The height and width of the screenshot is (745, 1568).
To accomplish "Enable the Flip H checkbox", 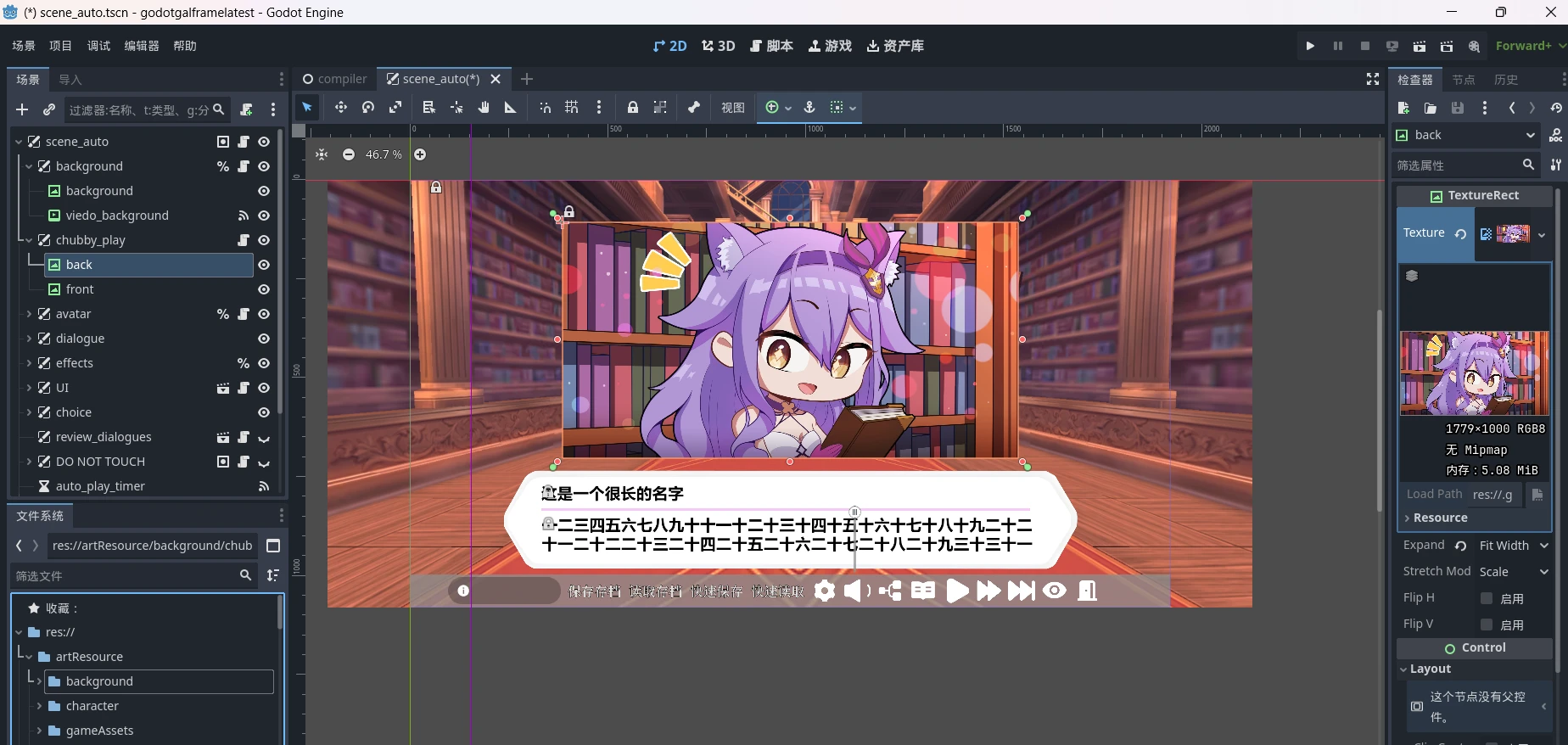I will 1487,598.
